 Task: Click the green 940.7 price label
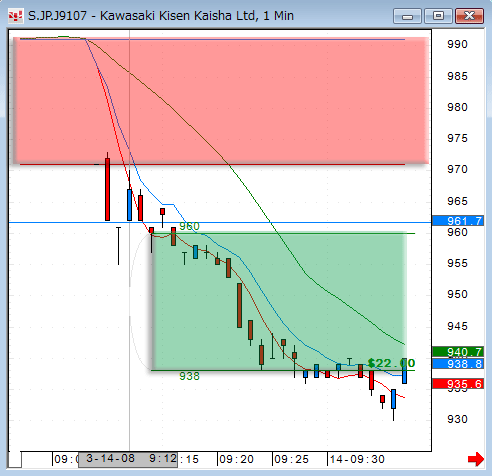click(458, 352)
